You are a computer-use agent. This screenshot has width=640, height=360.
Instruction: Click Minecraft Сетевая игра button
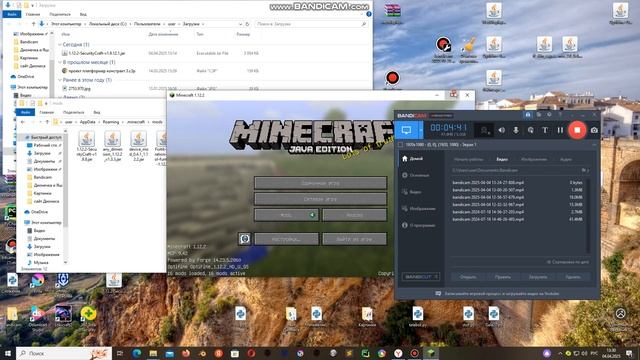point(320,199)
